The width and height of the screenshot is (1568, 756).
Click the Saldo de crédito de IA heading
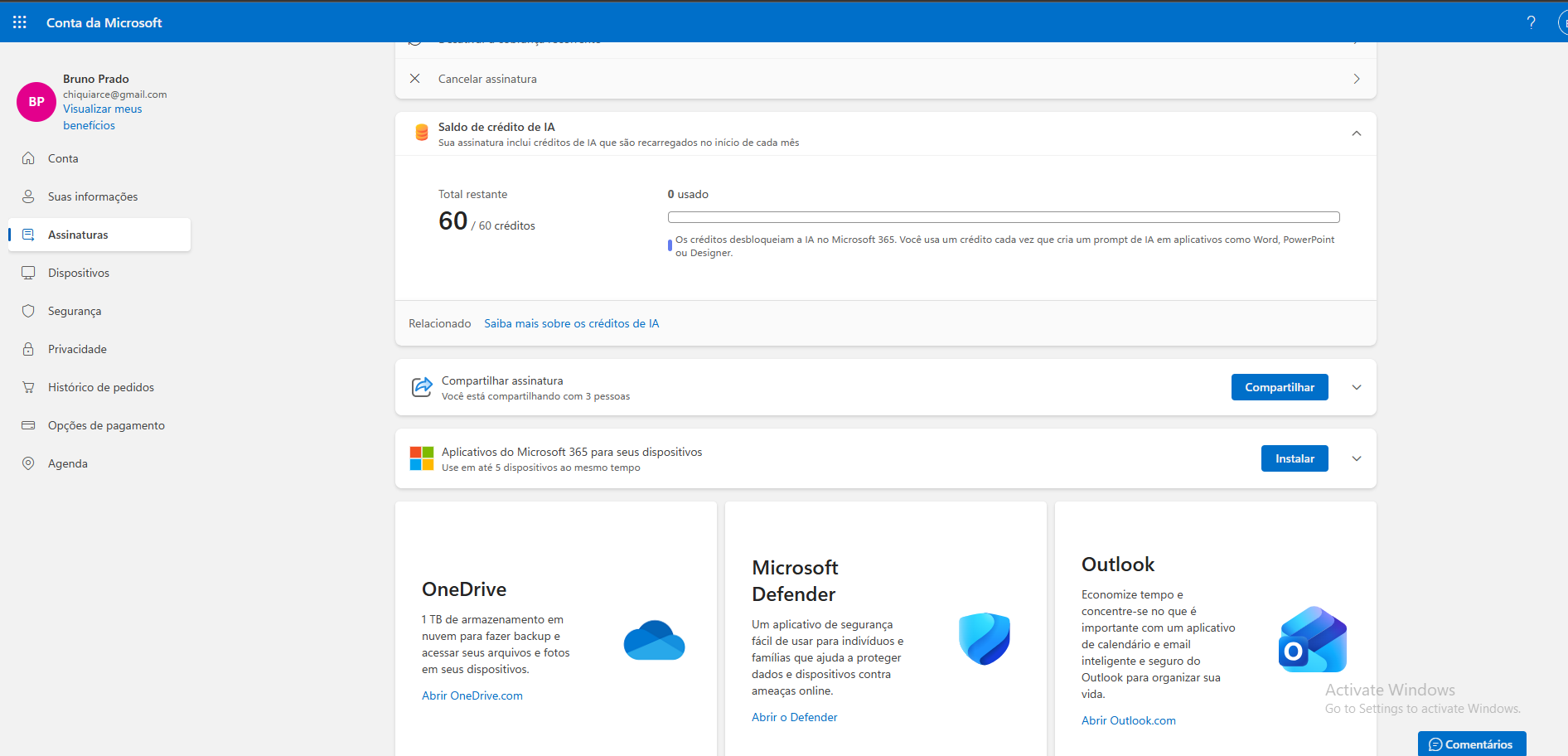click(496, 127)
